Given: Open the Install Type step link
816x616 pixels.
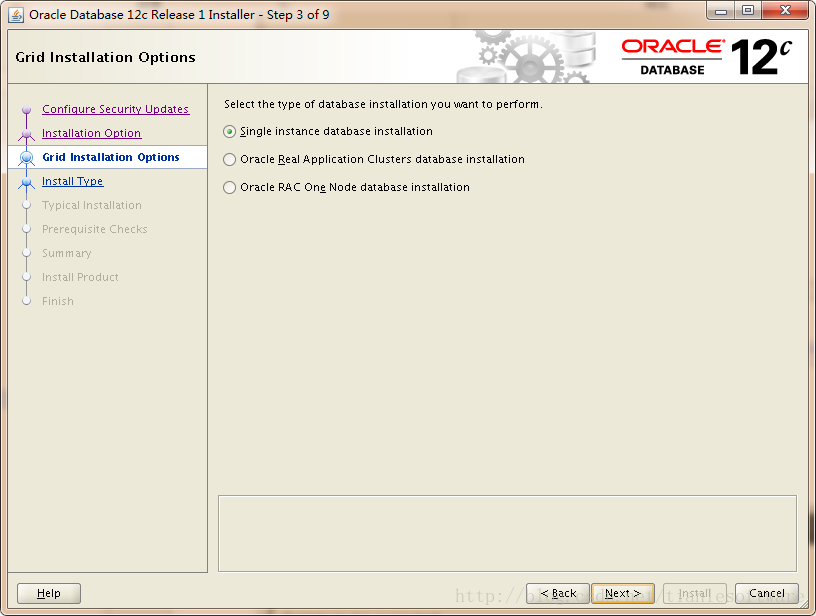Looking at the screenshot, I should click(x=72, y=181).
